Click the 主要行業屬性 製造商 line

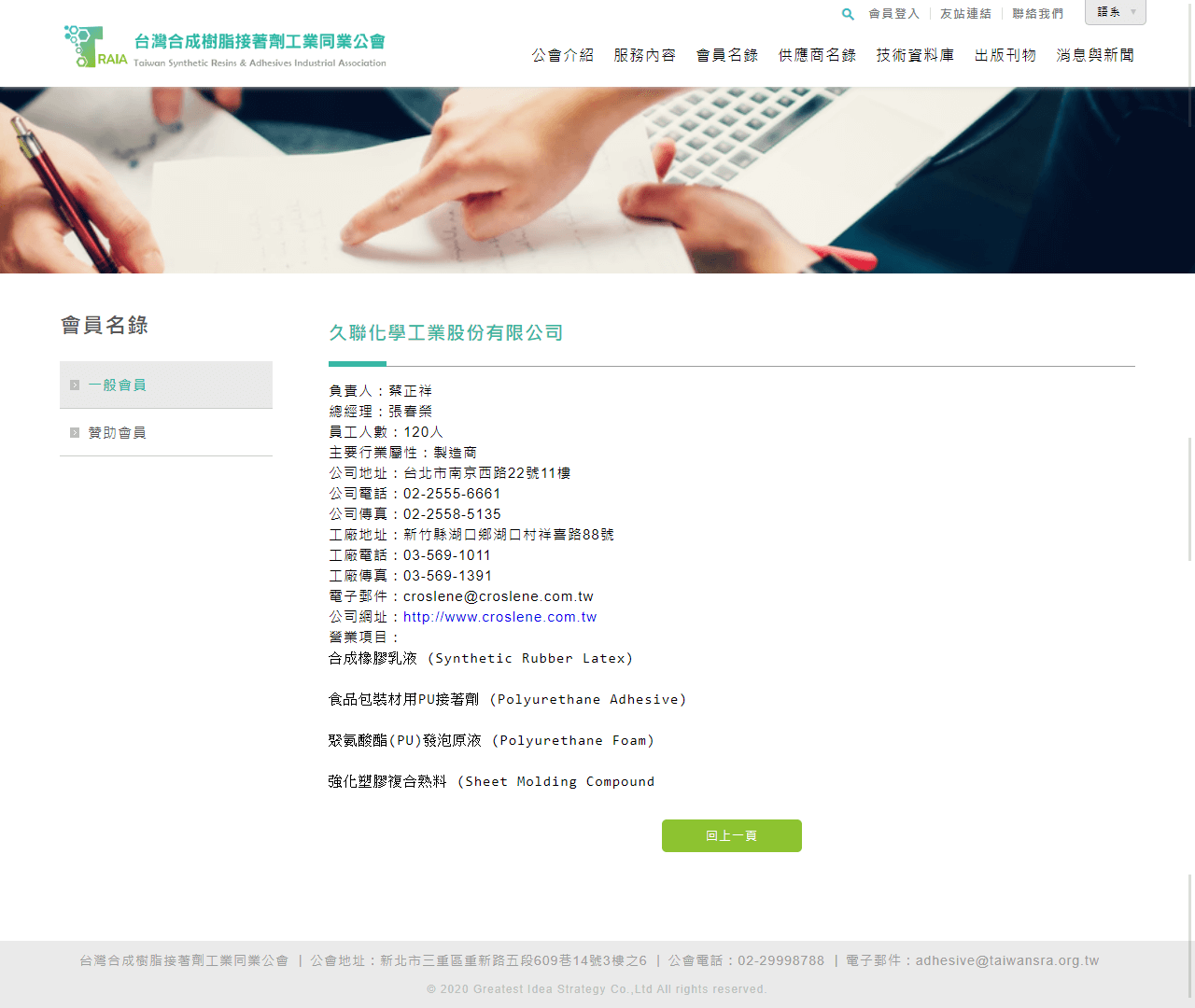[403, 453]
